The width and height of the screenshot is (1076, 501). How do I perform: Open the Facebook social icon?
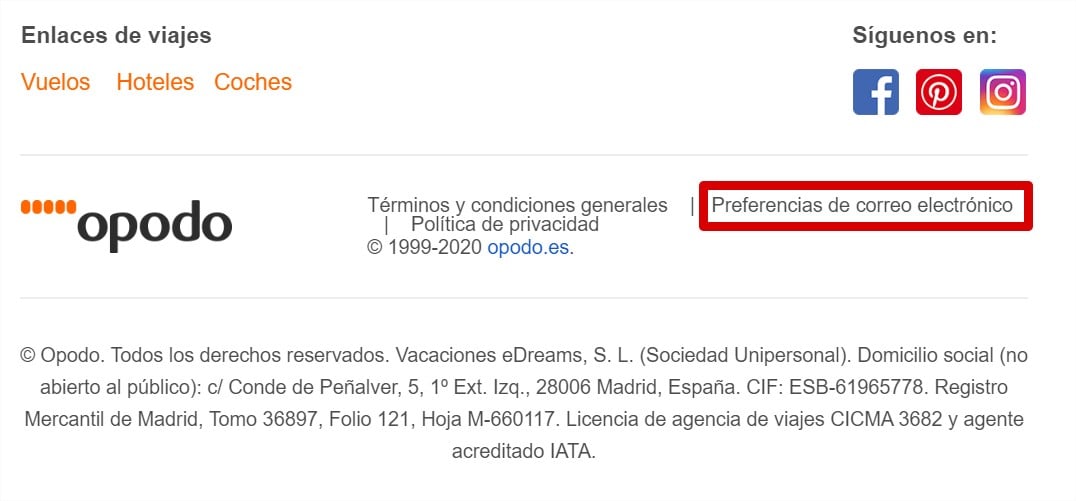(x=875, y=92)
